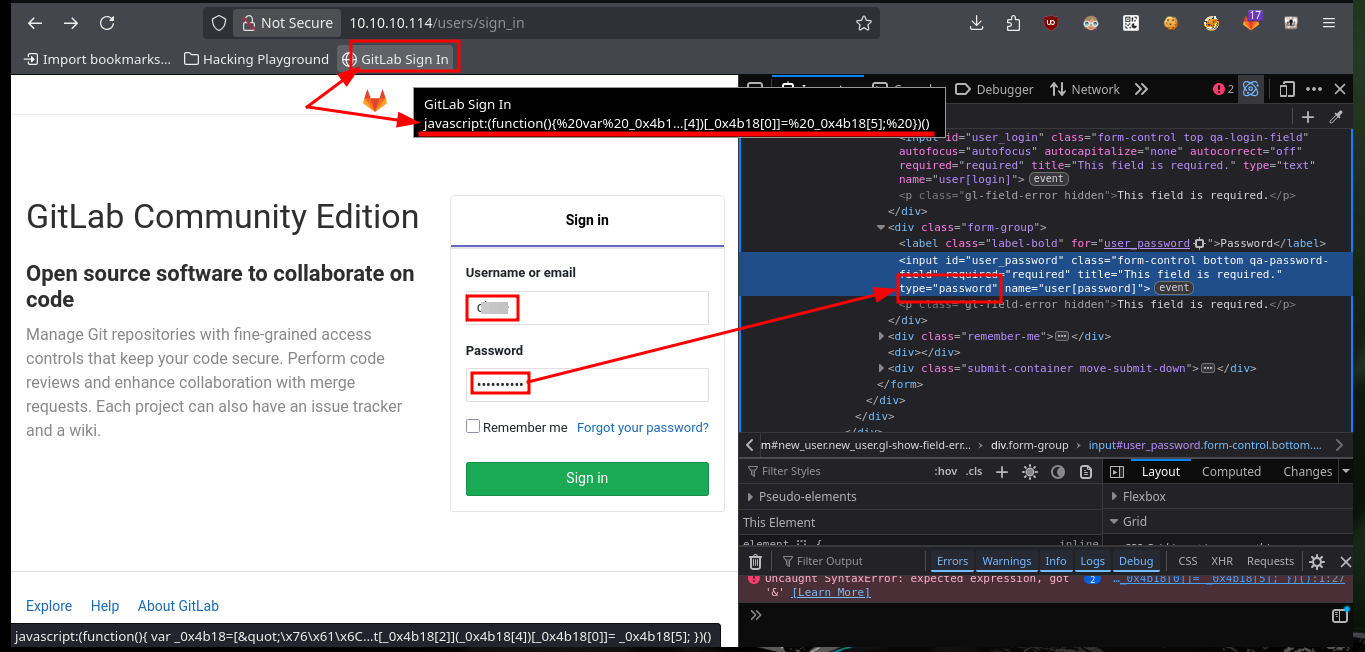Open the QR code extension
Viewport: 1365px width, 652px height.
click(x=1131, y=23)
